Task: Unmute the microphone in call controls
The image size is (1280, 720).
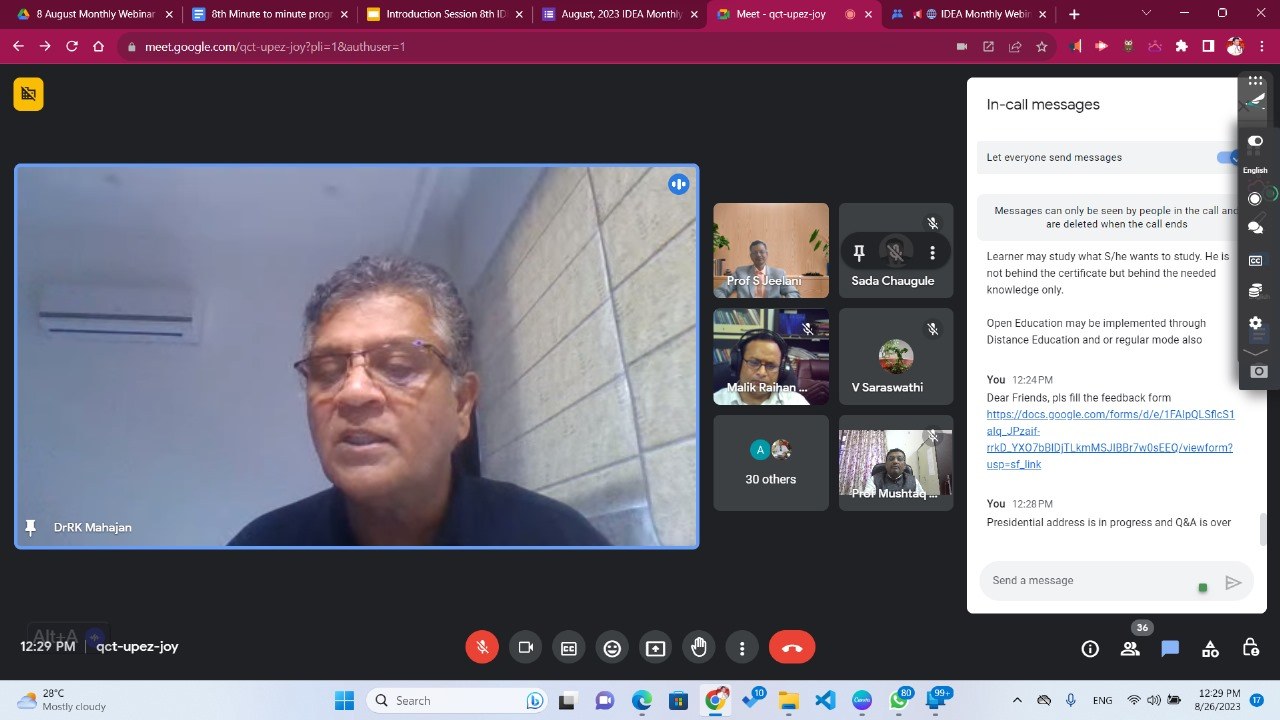Action: 482,648
